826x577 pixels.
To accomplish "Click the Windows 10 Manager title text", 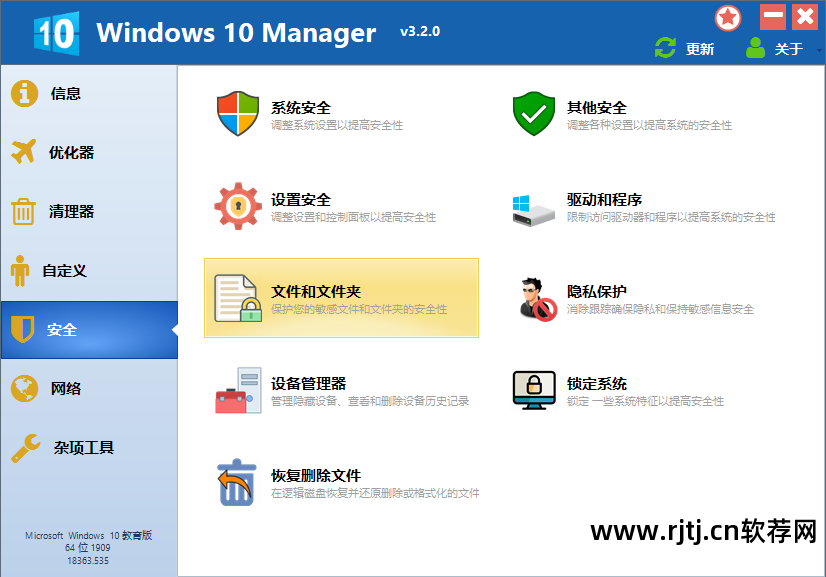I will click(236, 33).
